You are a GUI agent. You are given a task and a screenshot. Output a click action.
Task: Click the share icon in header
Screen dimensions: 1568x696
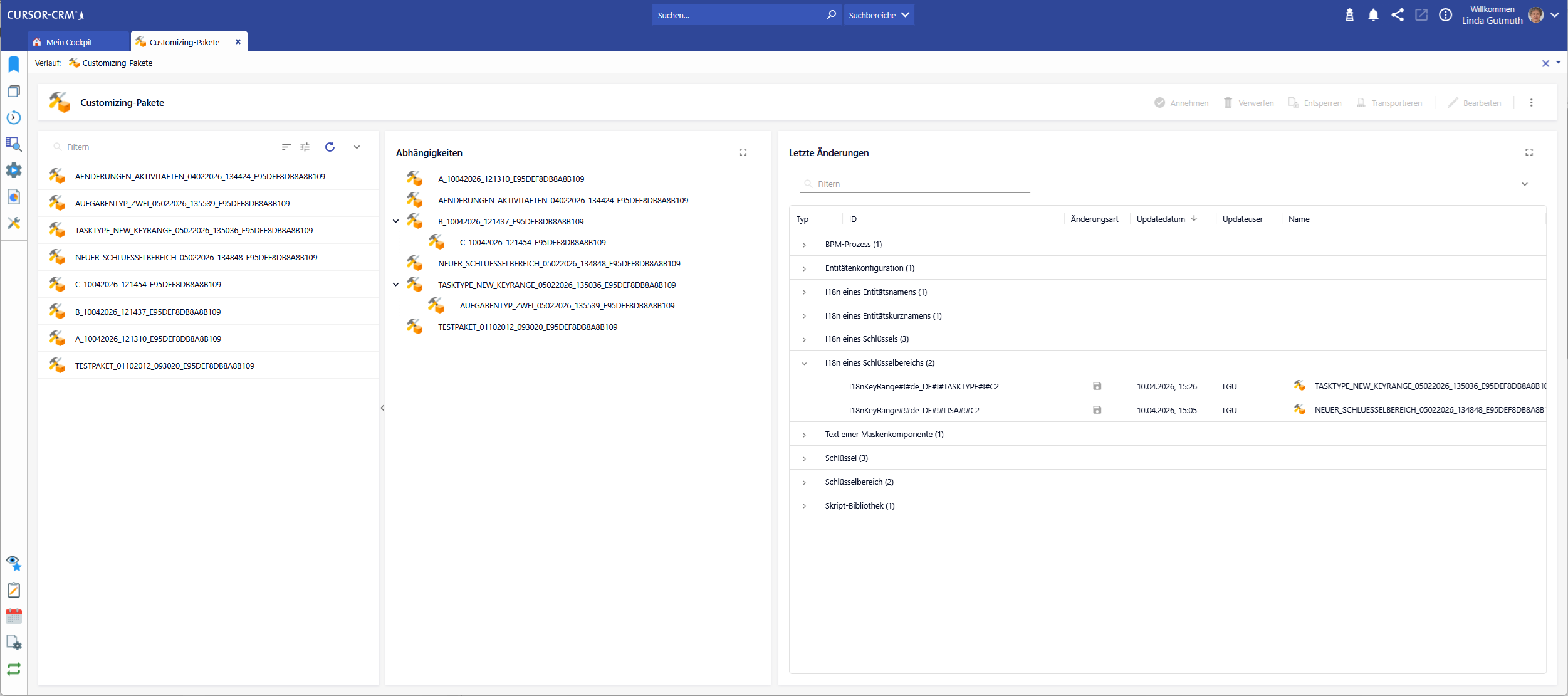tap(1398, 15)
